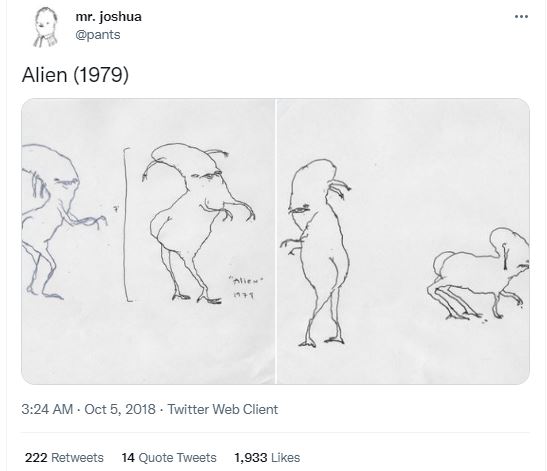Click the tall standing creature in right image
Viewport: 547px width, 471px height.
316,253
